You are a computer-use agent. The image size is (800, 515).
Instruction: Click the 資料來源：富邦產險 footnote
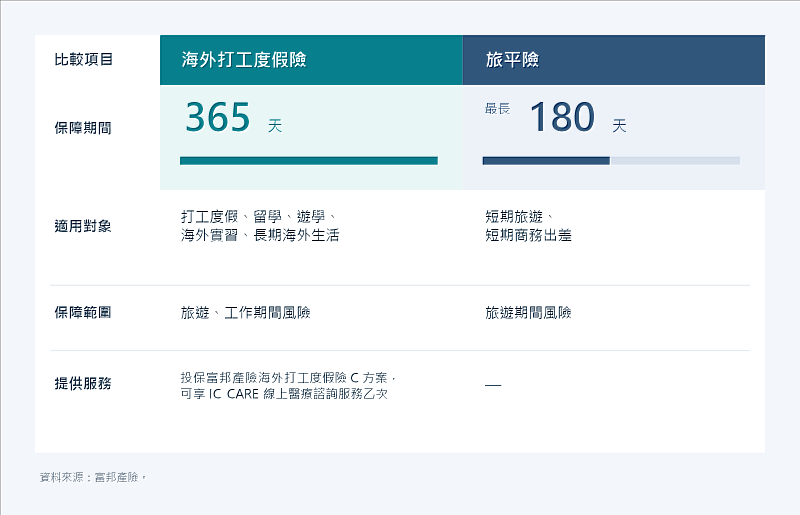(x=92, y=477)
